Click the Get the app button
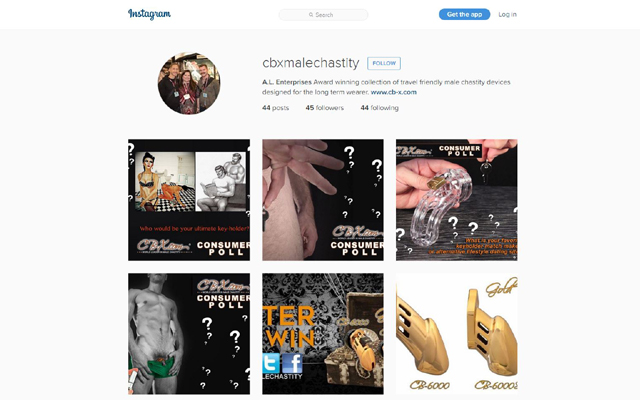640x400 pixels. [464, 14]
